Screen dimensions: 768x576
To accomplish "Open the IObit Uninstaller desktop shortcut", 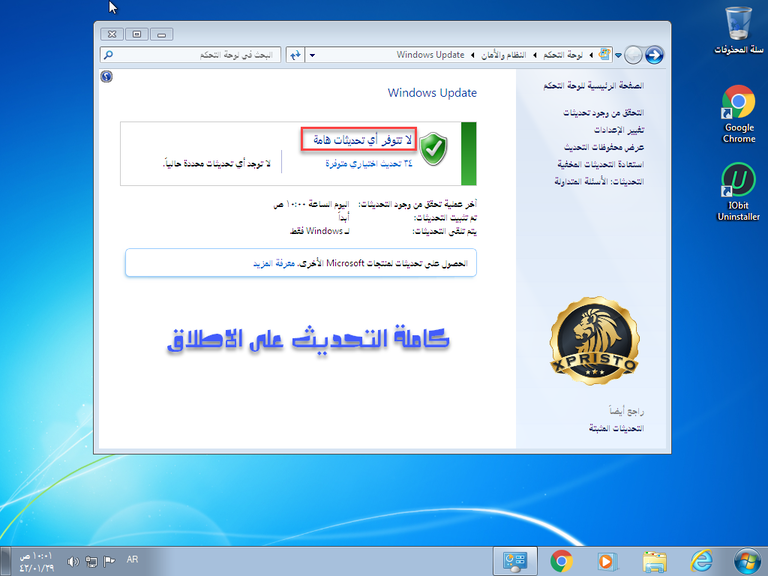I will tap(739, 192).
